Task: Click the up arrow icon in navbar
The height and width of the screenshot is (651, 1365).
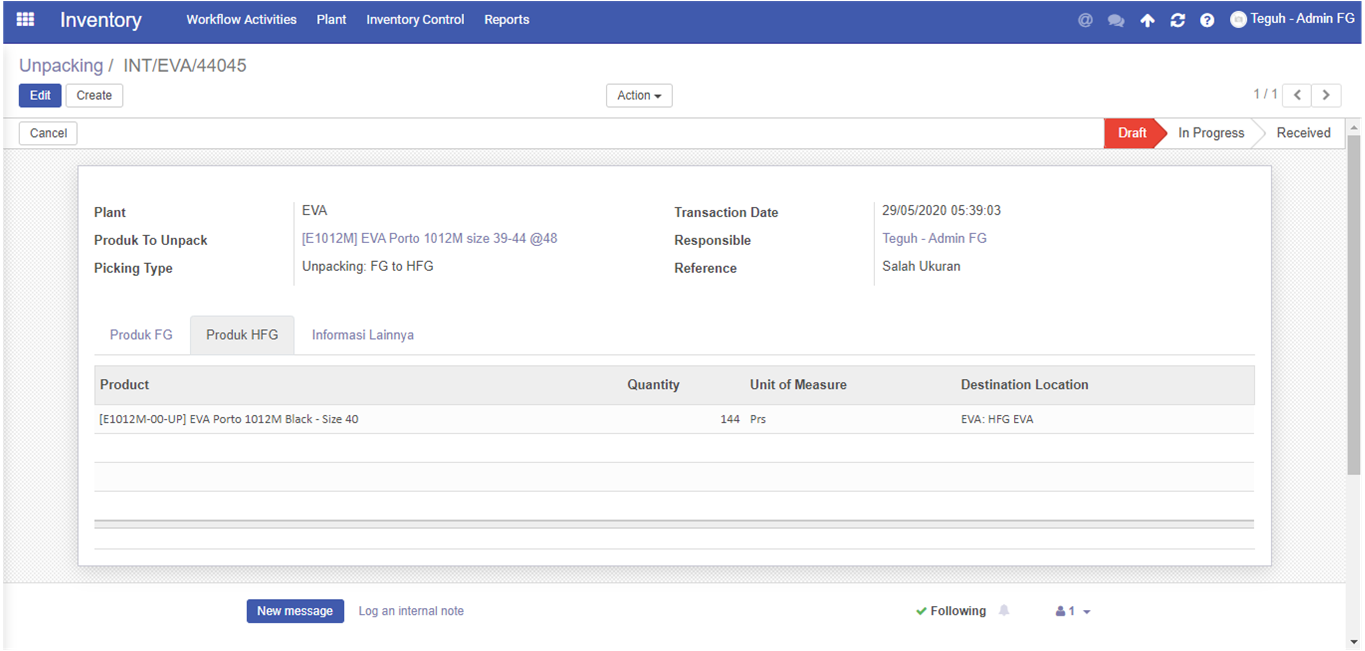Action: coord(1147,20)
